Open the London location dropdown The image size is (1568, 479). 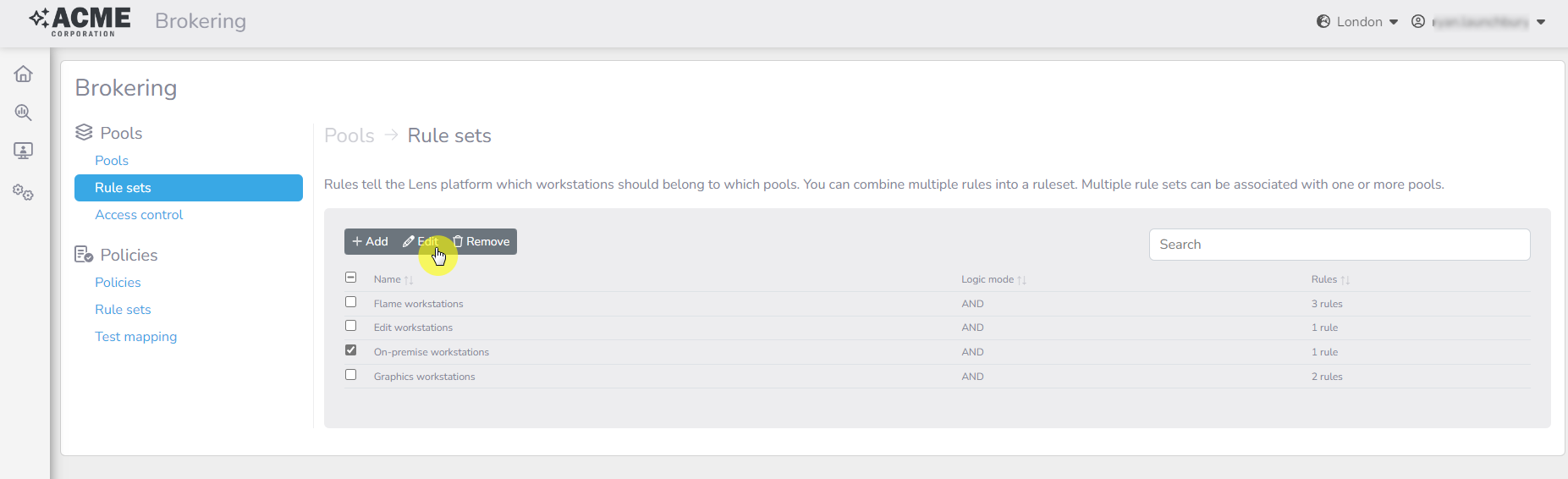(1357, 22)
